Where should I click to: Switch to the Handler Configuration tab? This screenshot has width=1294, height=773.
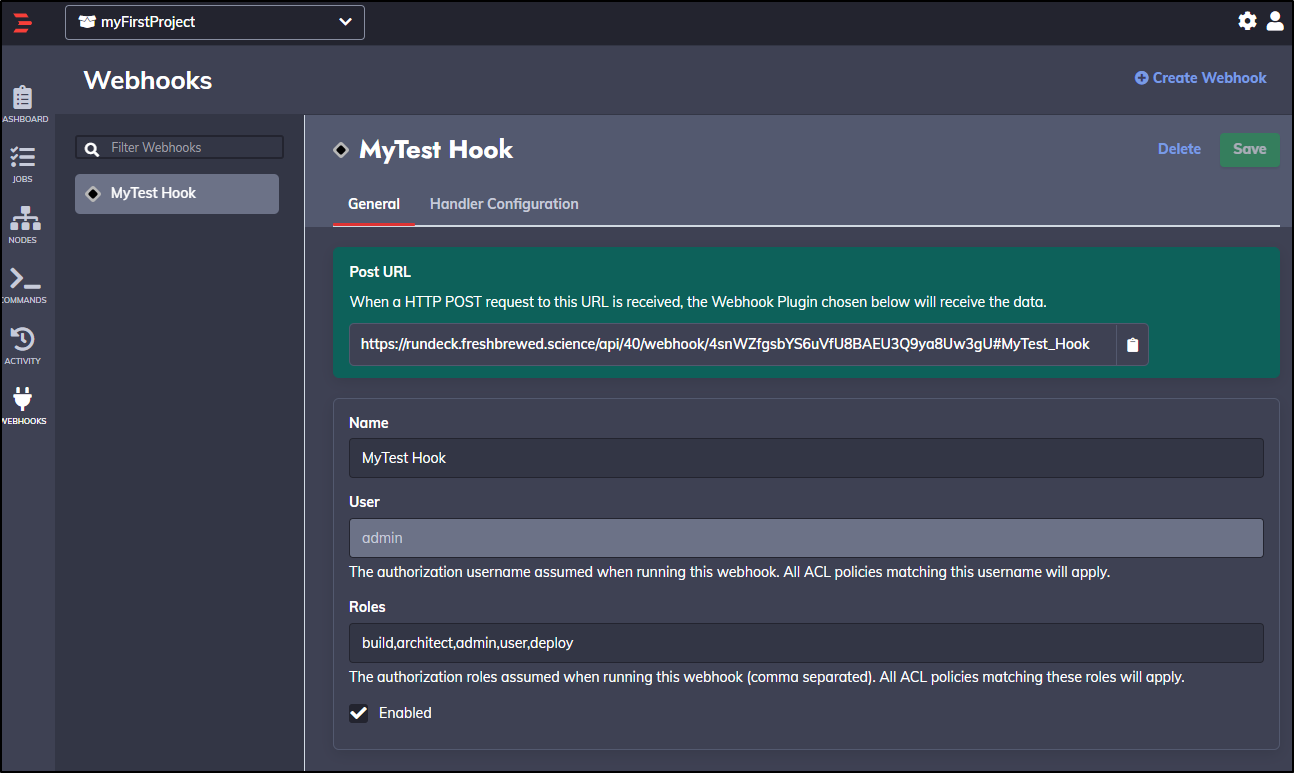pos(504,204)
